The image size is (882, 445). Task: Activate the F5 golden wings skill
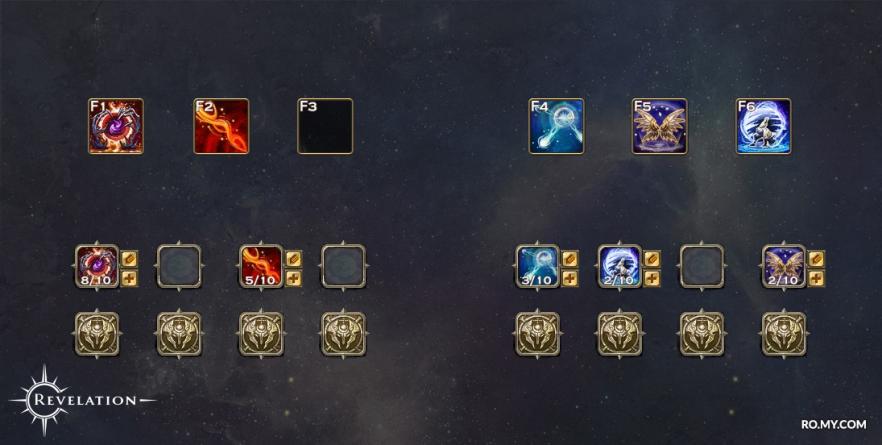(x=660, y=126)
